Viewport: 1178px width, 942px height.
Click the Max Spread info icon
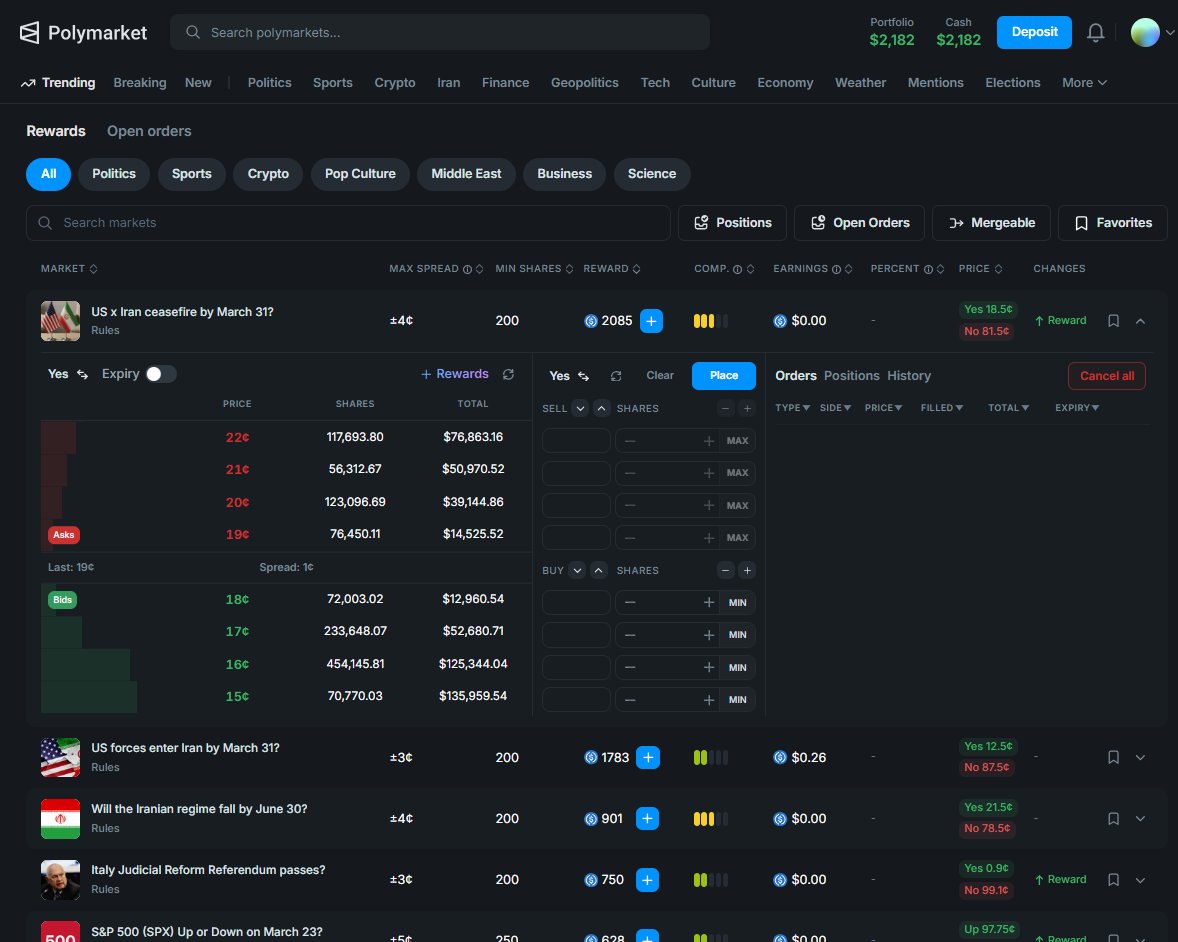(467, 269)
